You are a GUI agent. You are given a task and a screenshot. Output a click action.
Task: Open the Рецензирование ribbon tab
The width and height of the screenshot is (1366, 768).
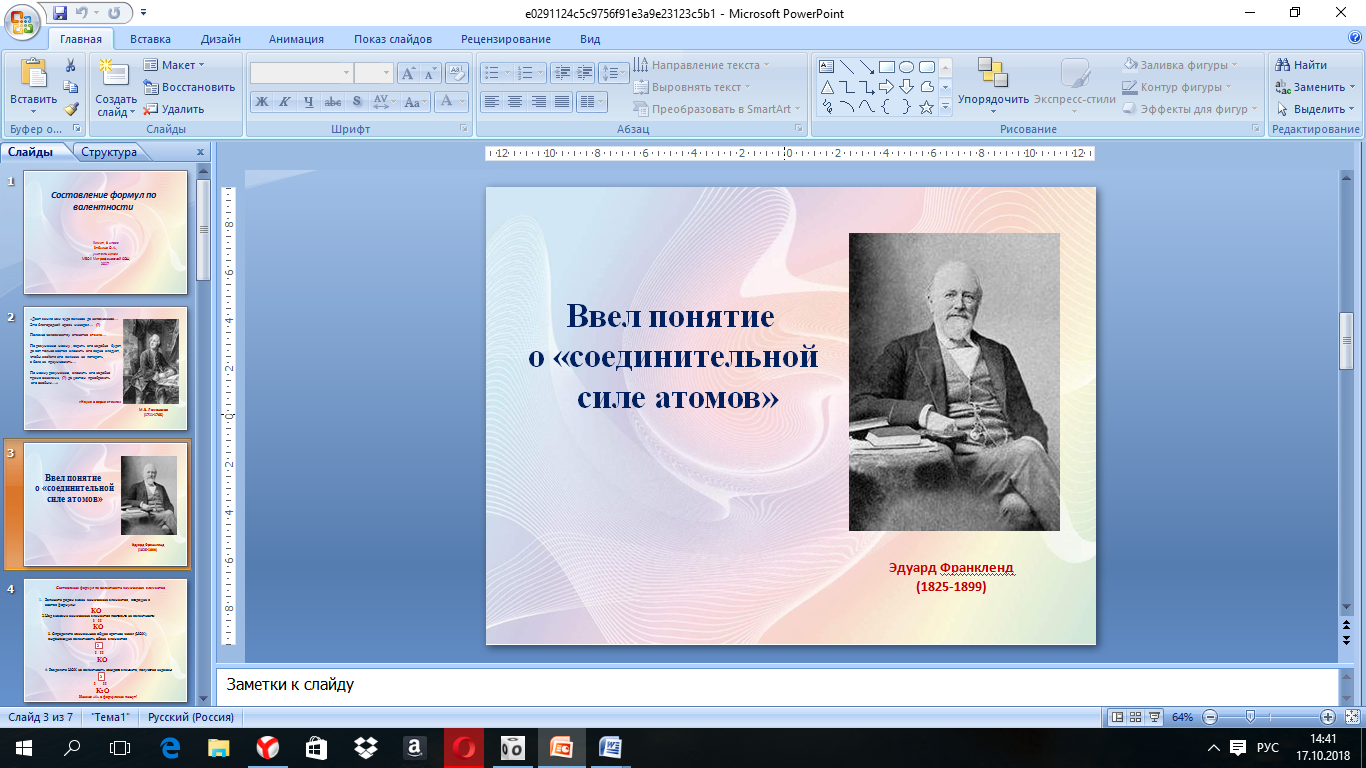coord(506,39)
